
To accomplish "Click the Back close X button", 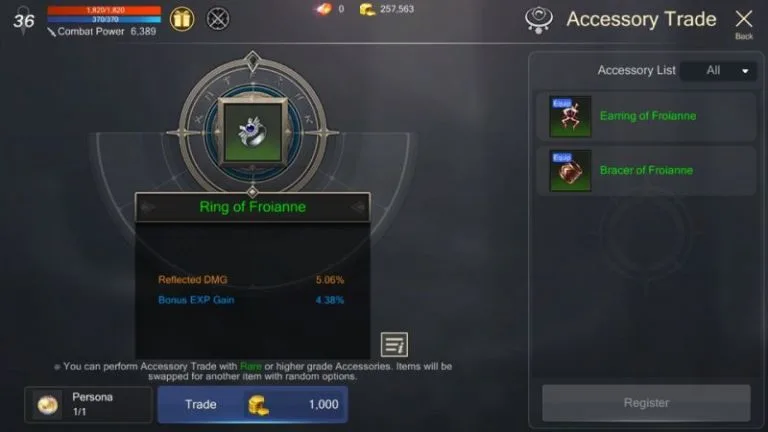I will (x=744, y=24).
